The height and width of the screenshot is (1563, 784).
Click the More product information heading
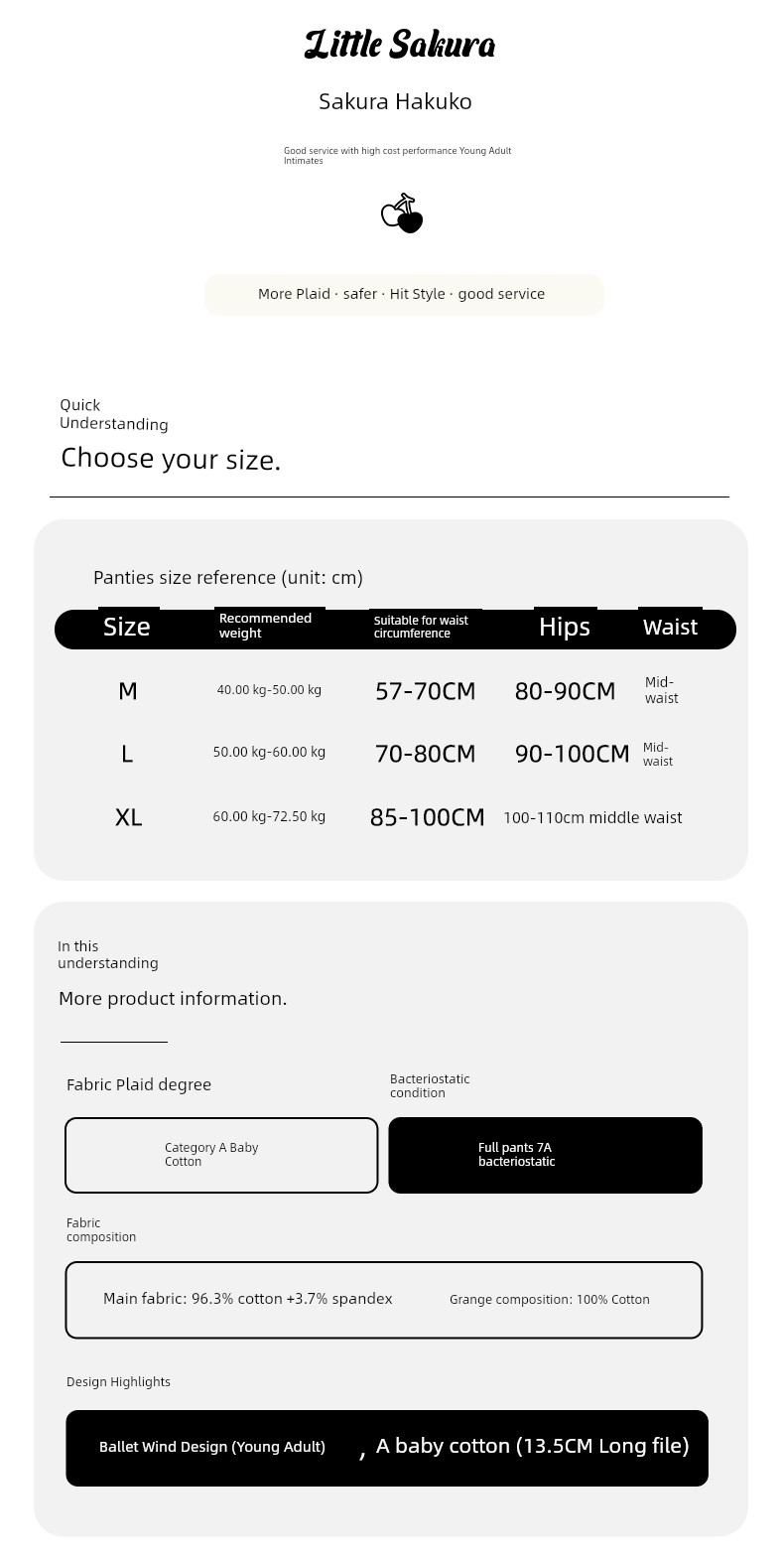173,999
